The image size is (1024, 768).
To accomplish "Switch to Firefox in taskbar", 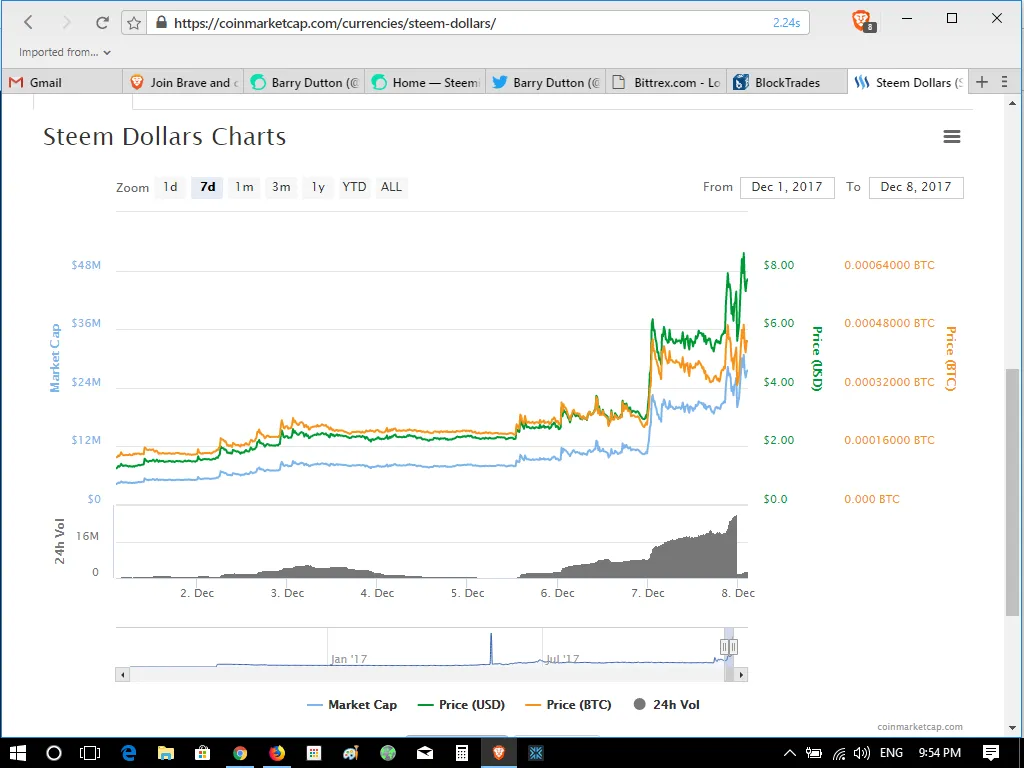I will pos(277,753).
